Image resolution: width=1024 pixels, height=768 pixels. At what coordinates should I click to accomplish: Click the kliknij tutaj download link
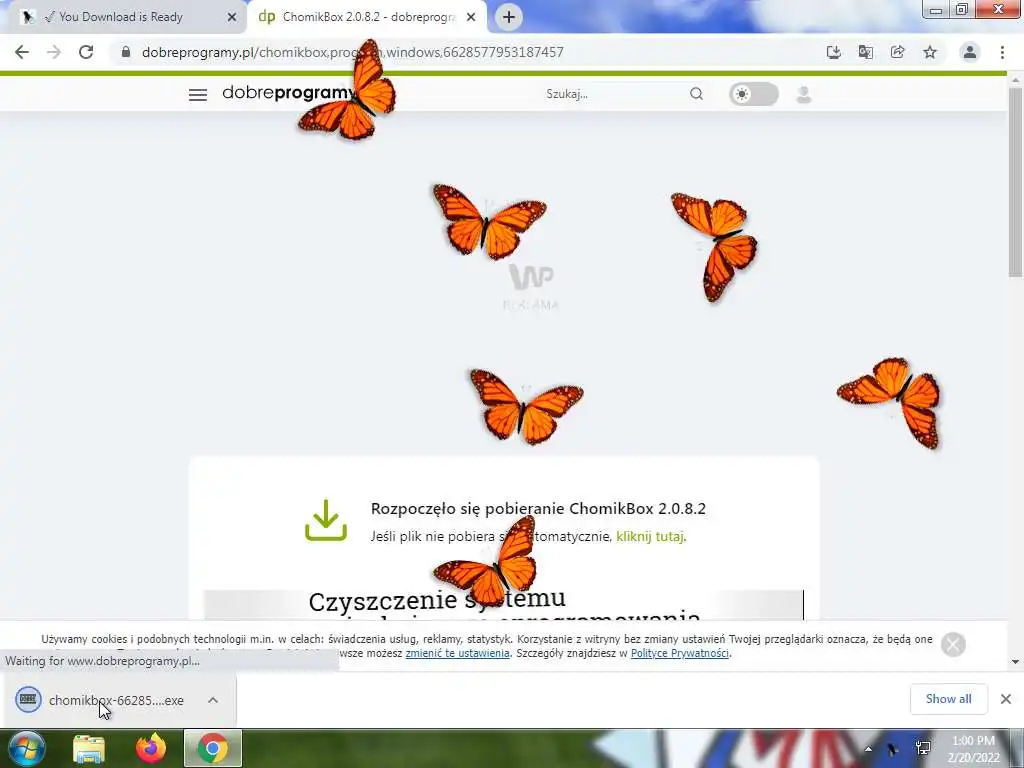pos(650,536)
